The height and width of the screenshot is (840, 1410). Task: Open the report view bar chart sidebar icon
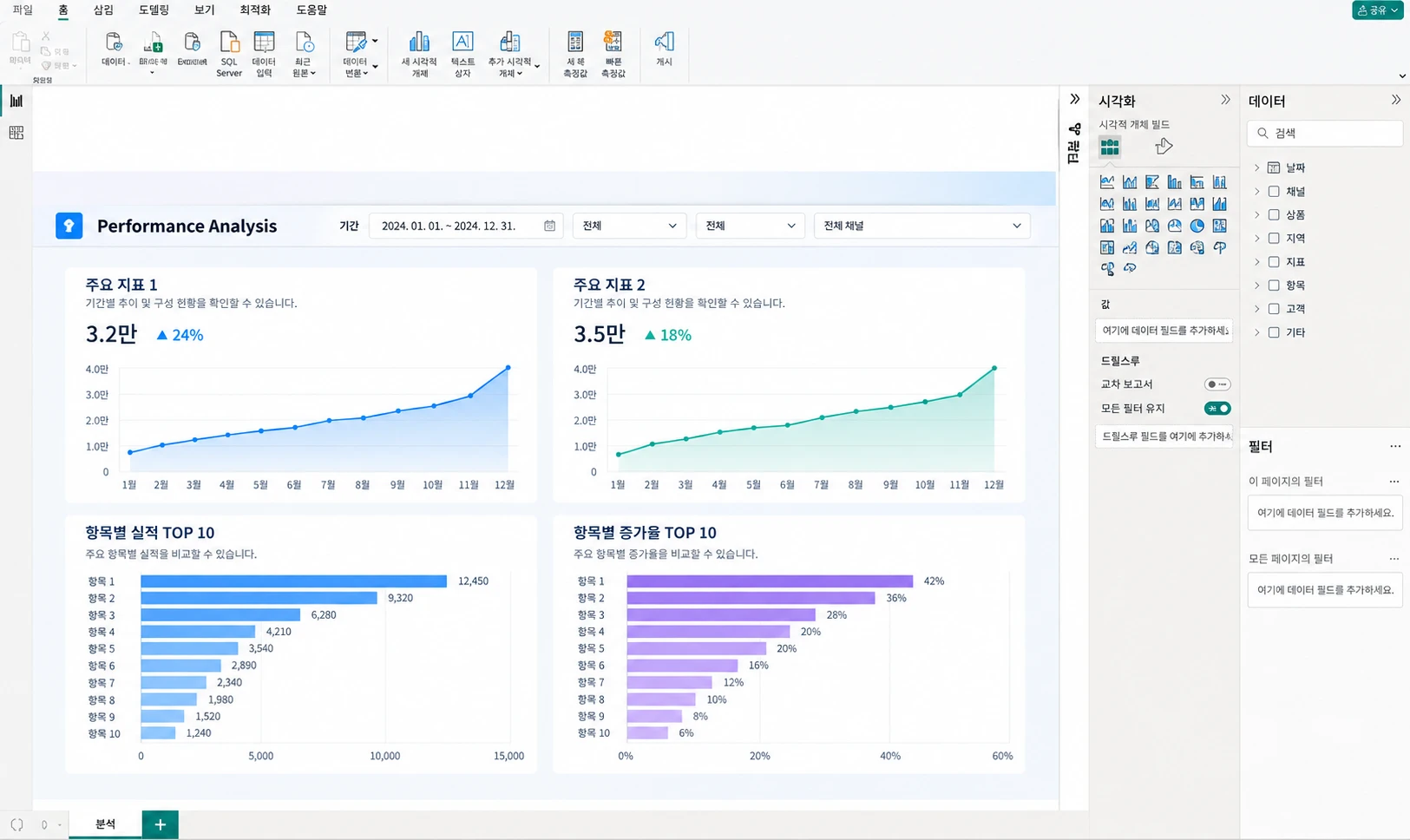[16, 101]
